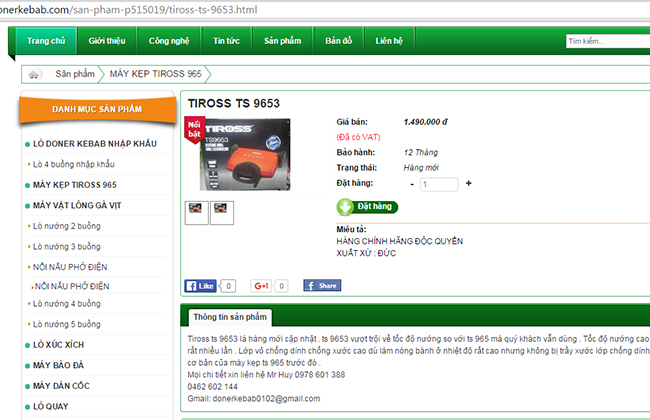Viewport: 650px width, 420px height.
Task: Share product via Facebook Share button
Action: [x=322, y=286]
